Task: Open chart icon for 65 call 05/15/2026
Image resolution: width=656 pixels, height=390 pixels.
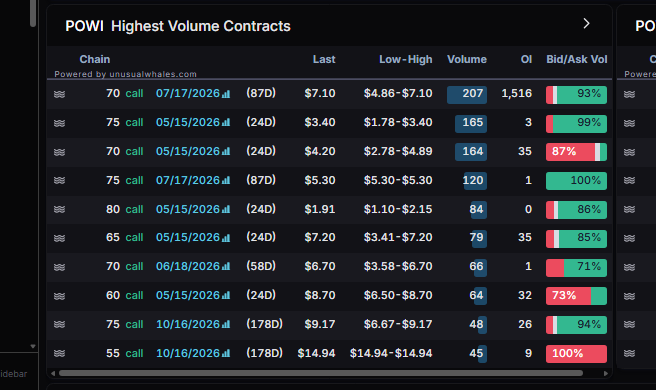Action: click(226, 238)
